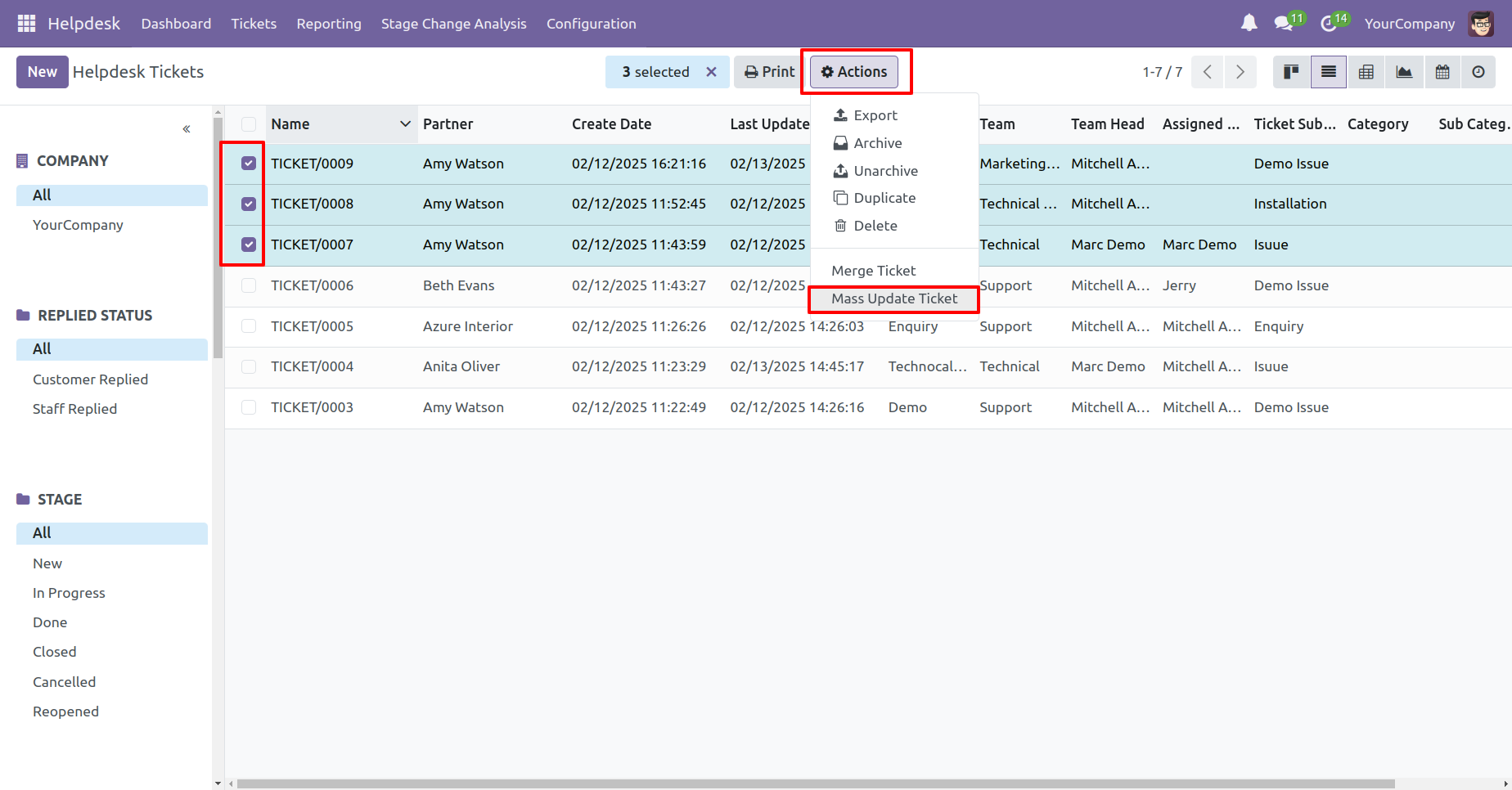This screenshot has height=790, width=1512.
Task: Go to next page of tickets
Action: pos(1240,72)
